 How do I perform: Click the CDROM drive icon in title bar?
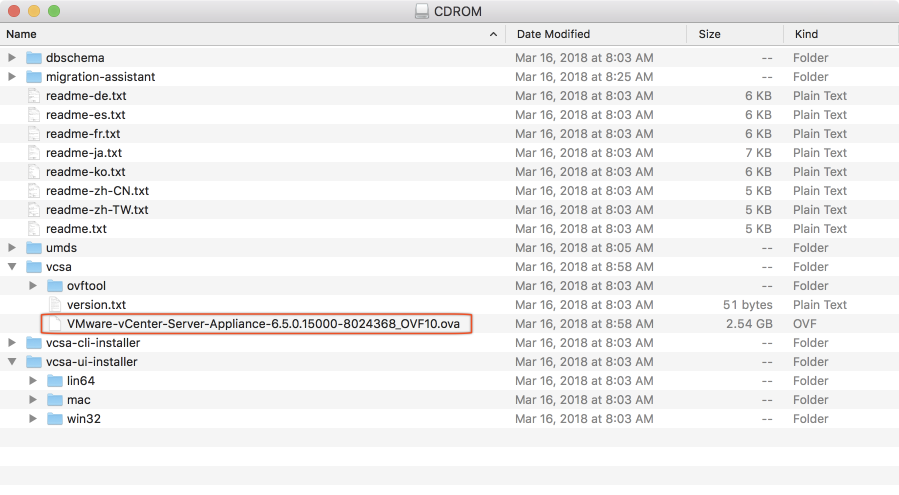(420, 12)
